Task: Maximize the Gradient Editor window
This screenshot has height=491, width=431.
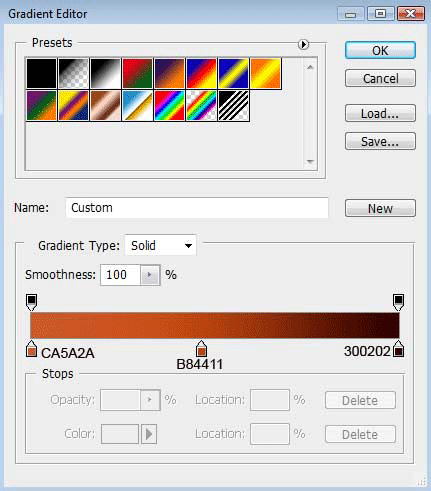Action: (380, 14)
